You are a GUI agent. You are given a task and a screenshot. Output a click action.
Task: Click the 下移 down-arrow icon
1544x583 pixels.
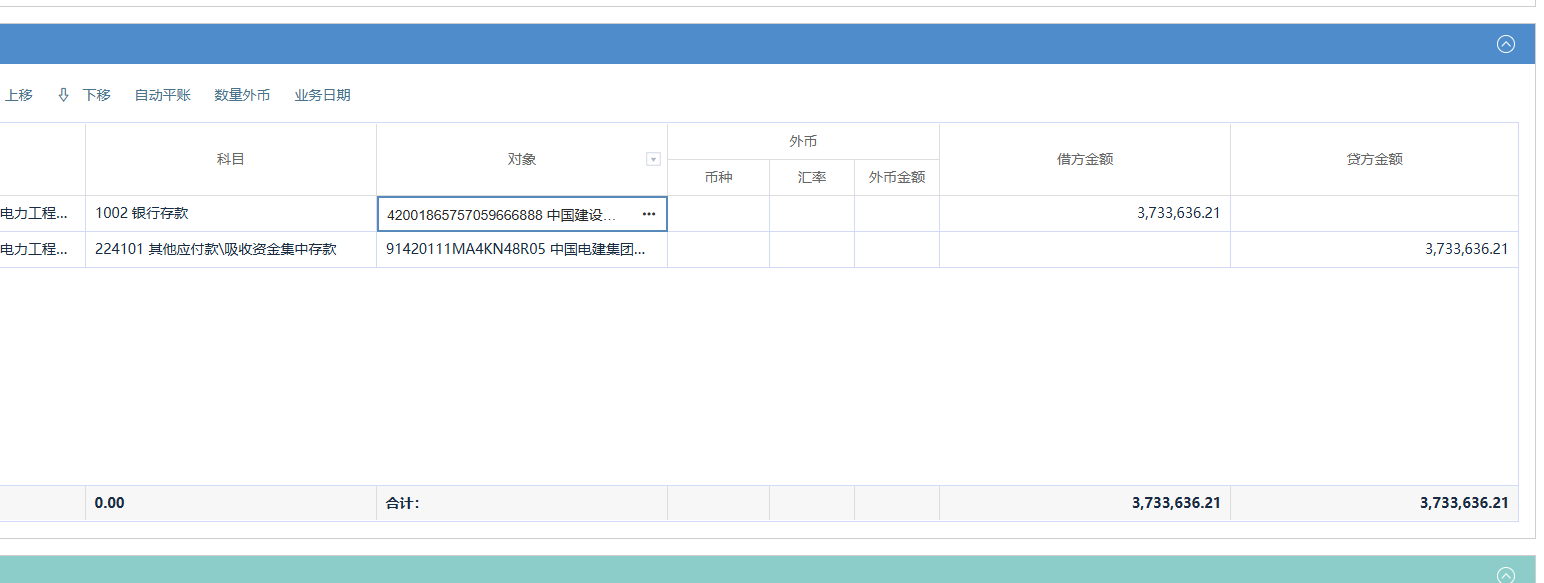tap(64, 95)
